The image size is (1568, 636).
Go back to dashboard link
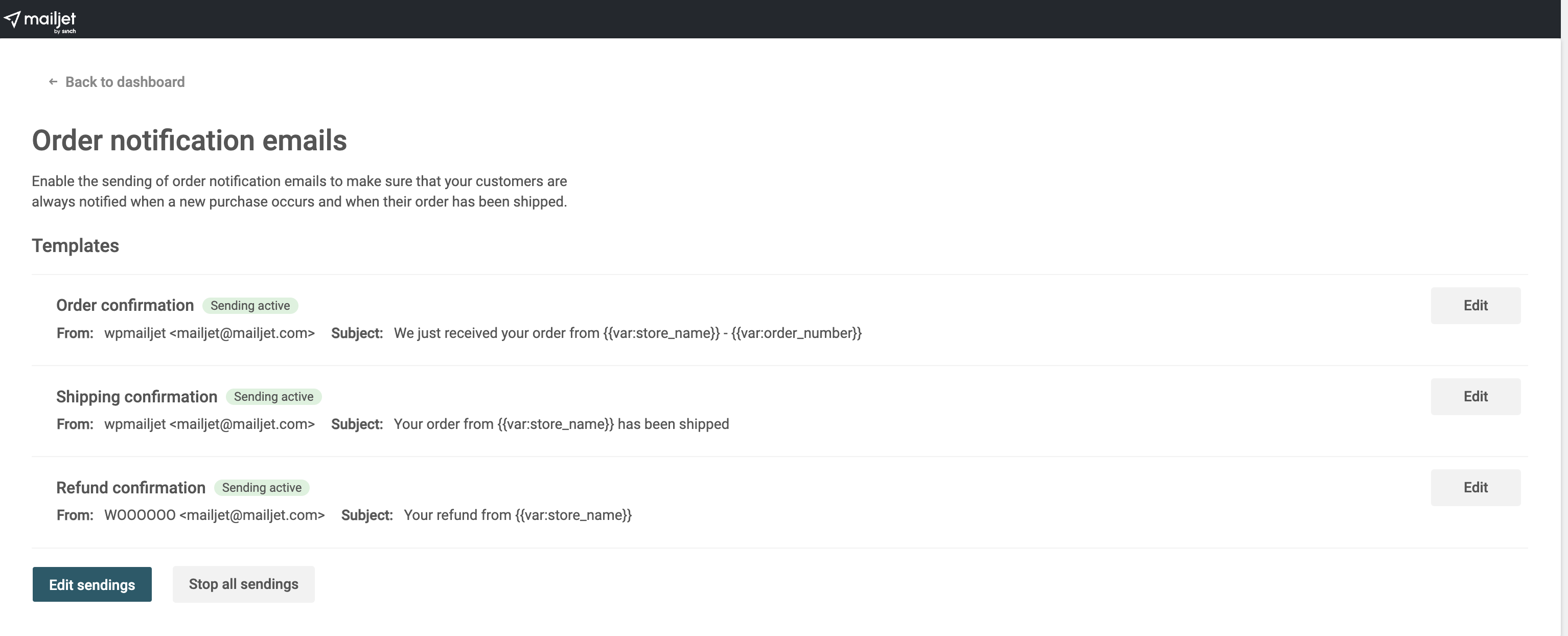[125, 82]
